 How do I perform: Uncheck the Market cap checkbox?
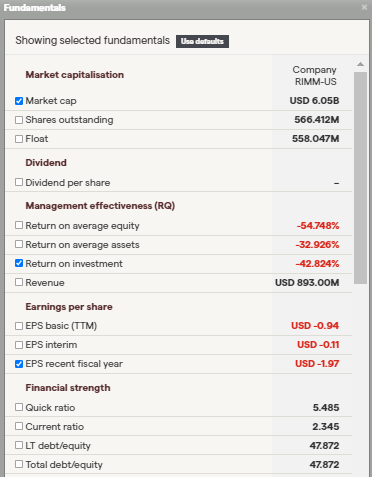pyautogui.click(x=19, y=101)
